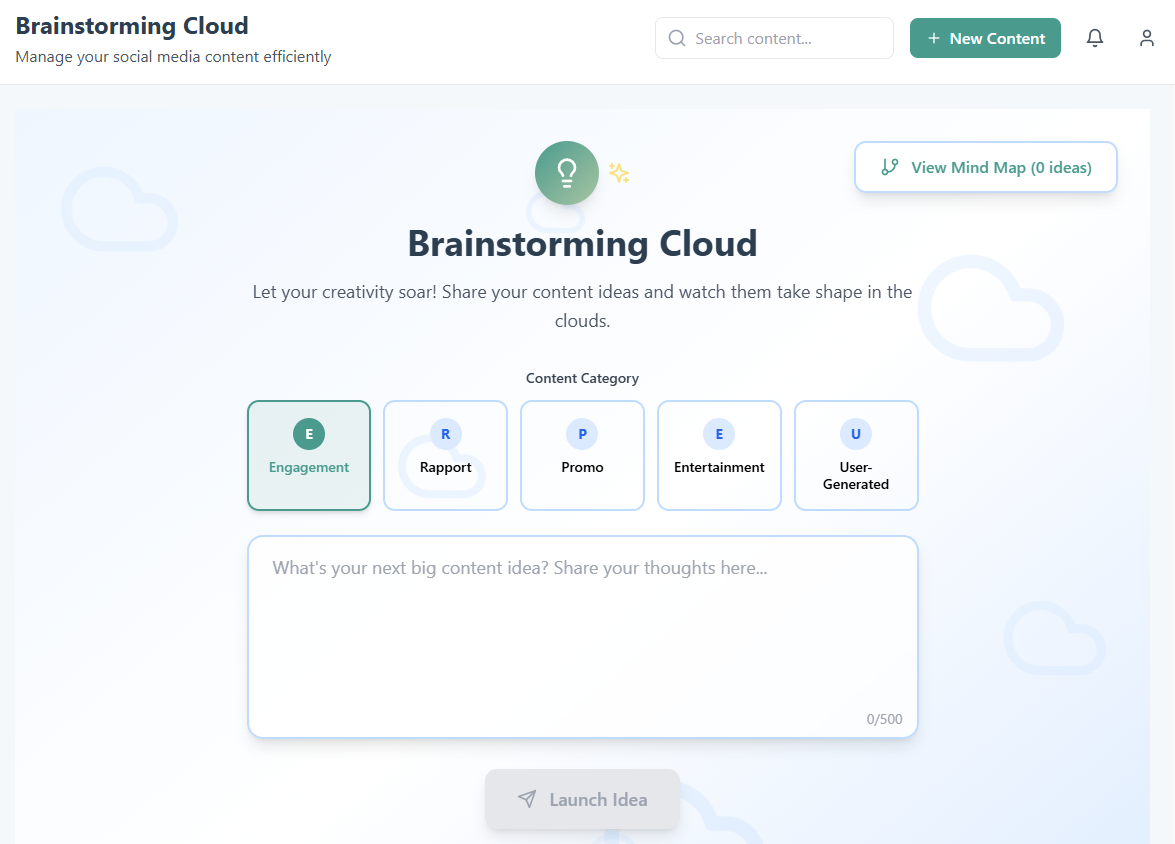
Task: Click the E badge on the Engagement card
Action: tap(308, 434)
